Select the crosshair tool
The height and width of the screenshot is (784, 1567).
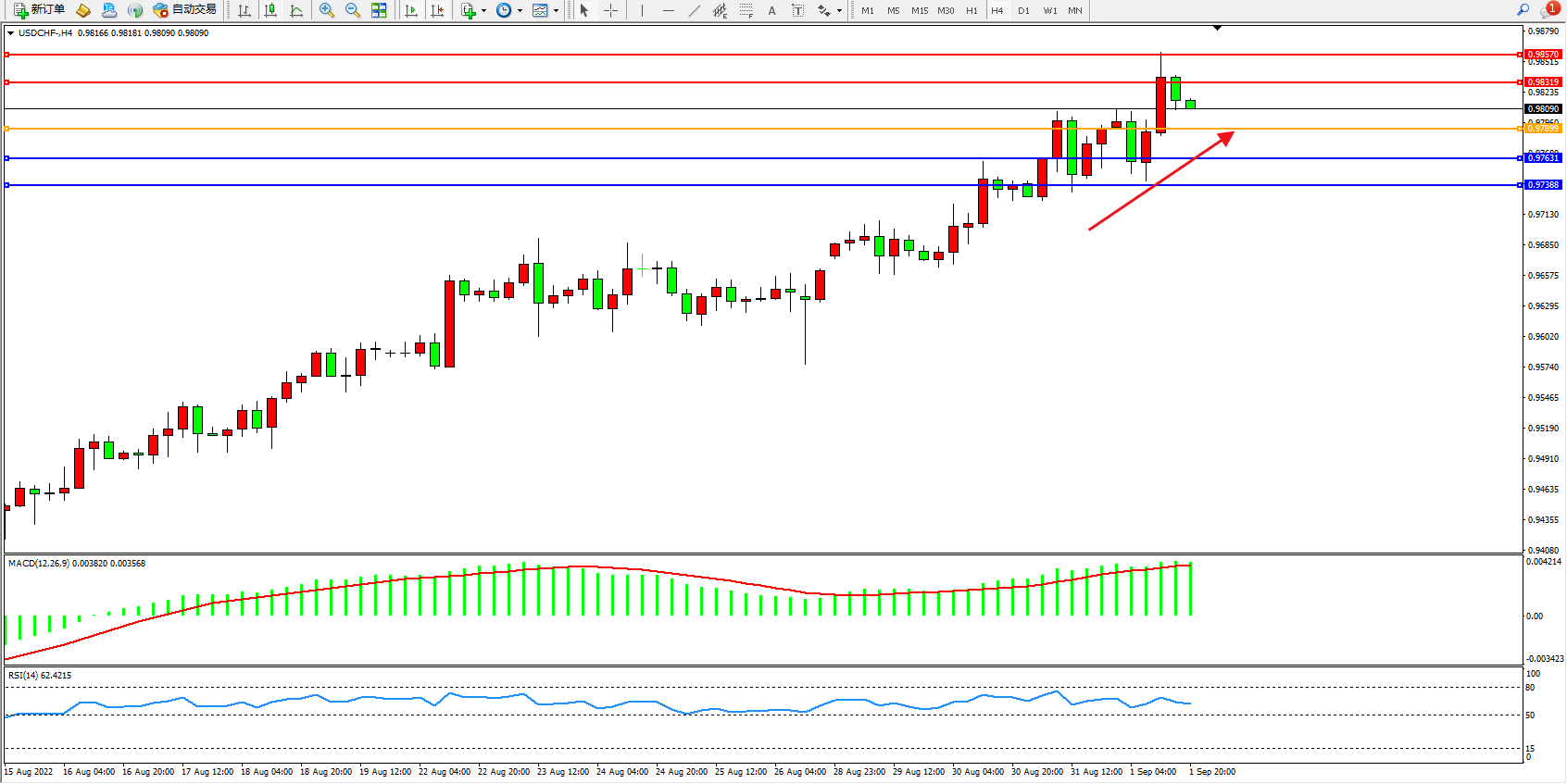click(x=610, y=10)
